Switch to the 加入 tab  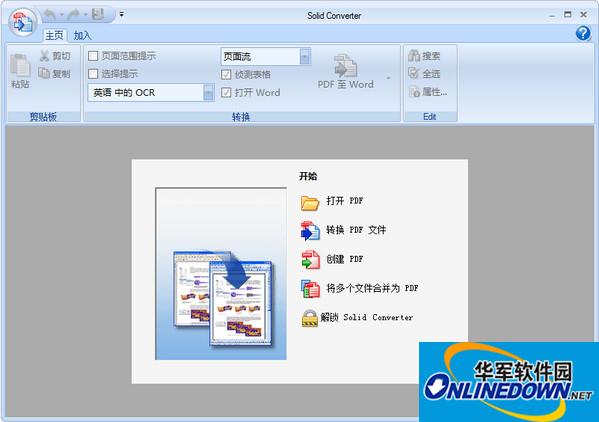coord(82,36)
